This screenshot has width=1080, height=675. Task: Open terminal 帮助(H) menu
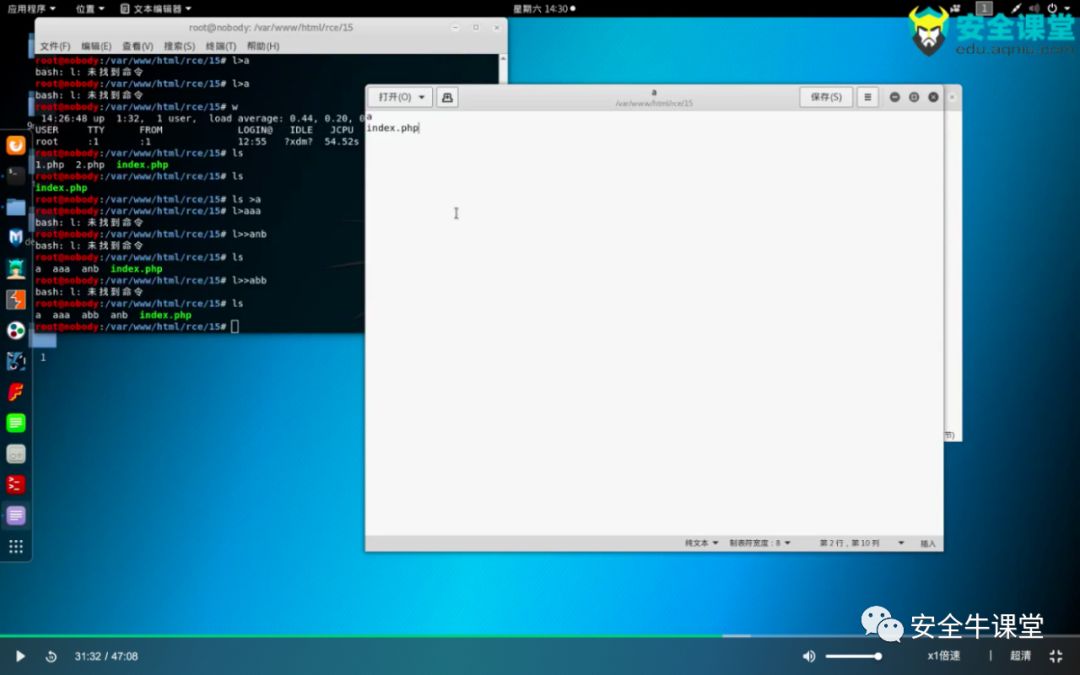click(263, 46)
